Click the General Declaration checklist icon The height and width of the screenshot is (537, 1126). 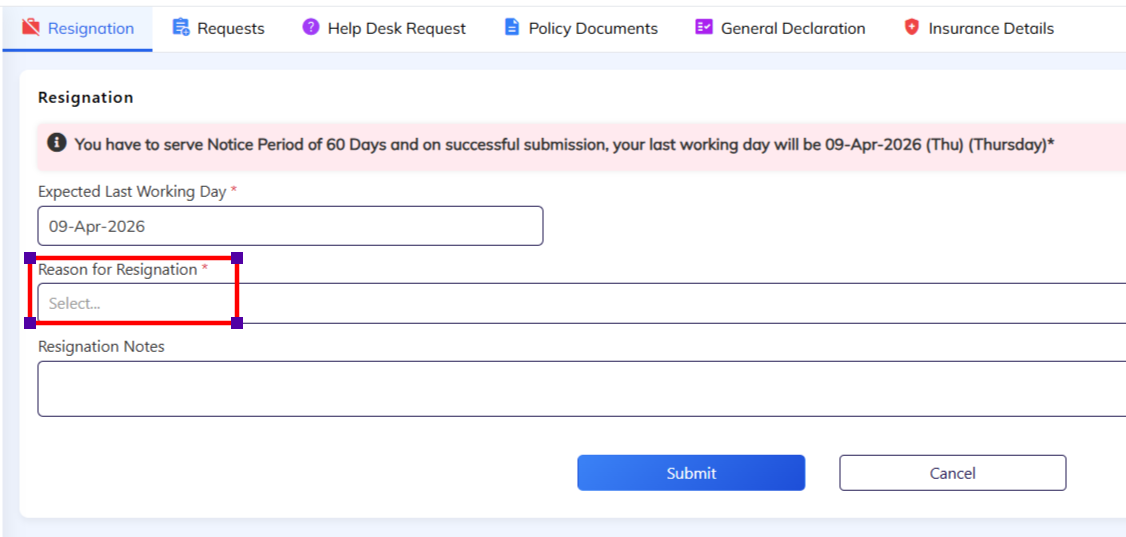[704, 28]
